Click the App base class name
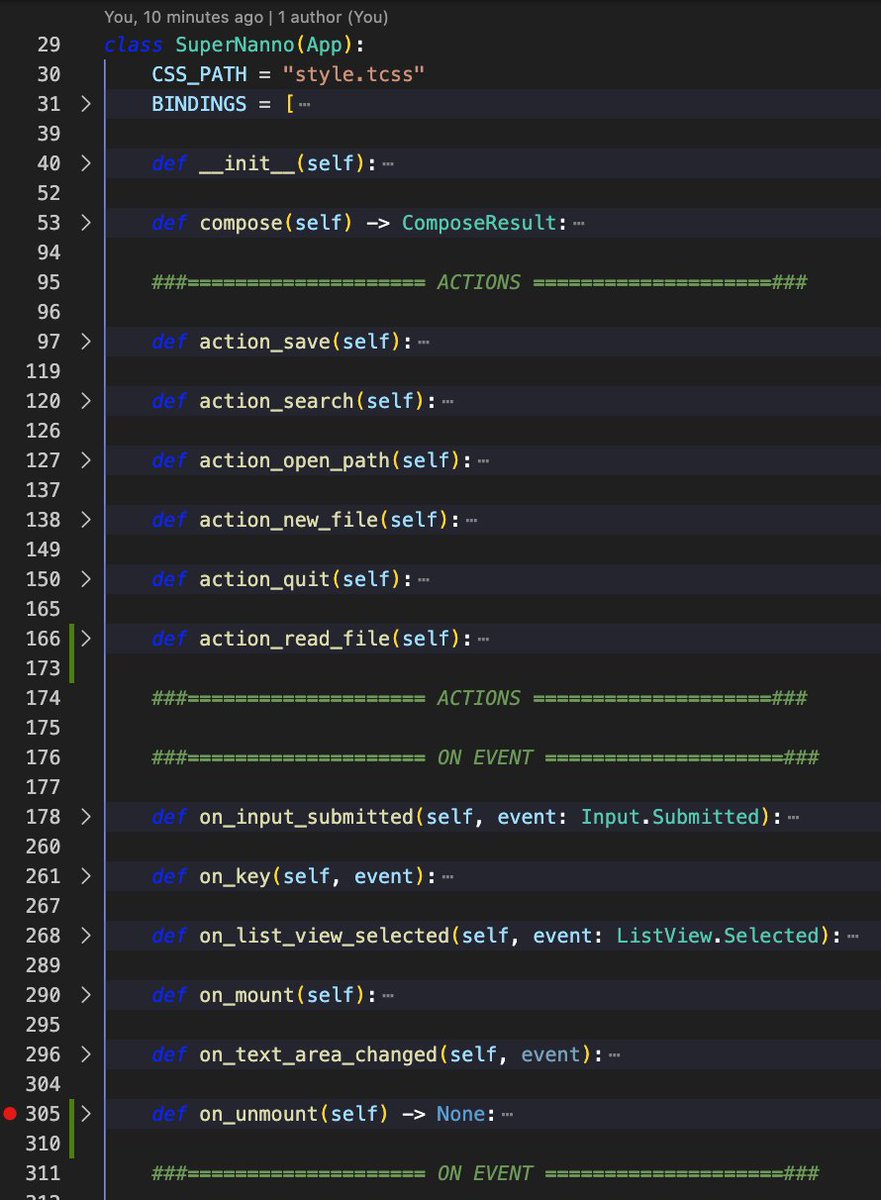Viewport: 881px width, 1200px height. point(325,45)
